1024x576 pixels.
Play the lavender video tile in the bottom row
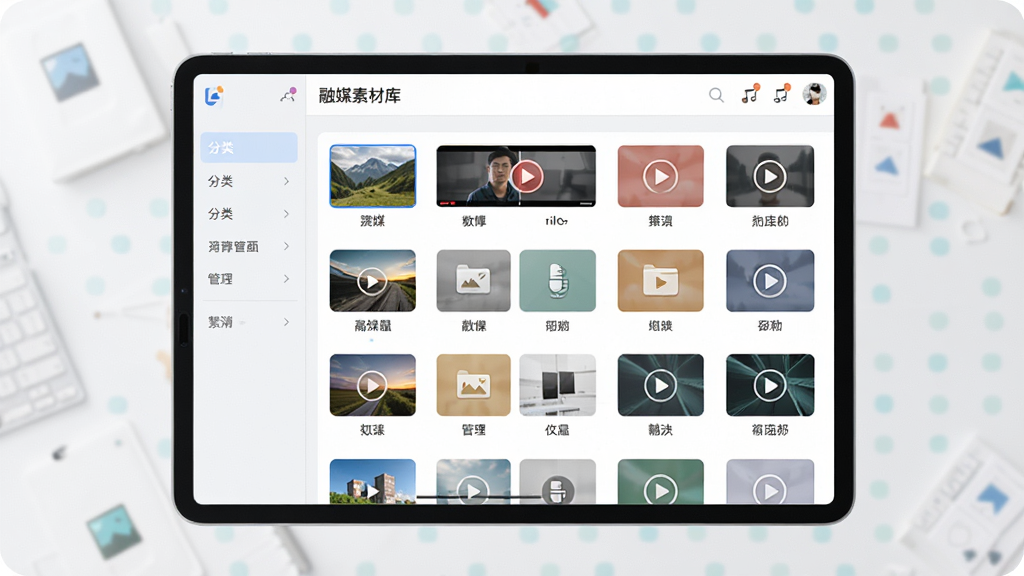point(770,482)
